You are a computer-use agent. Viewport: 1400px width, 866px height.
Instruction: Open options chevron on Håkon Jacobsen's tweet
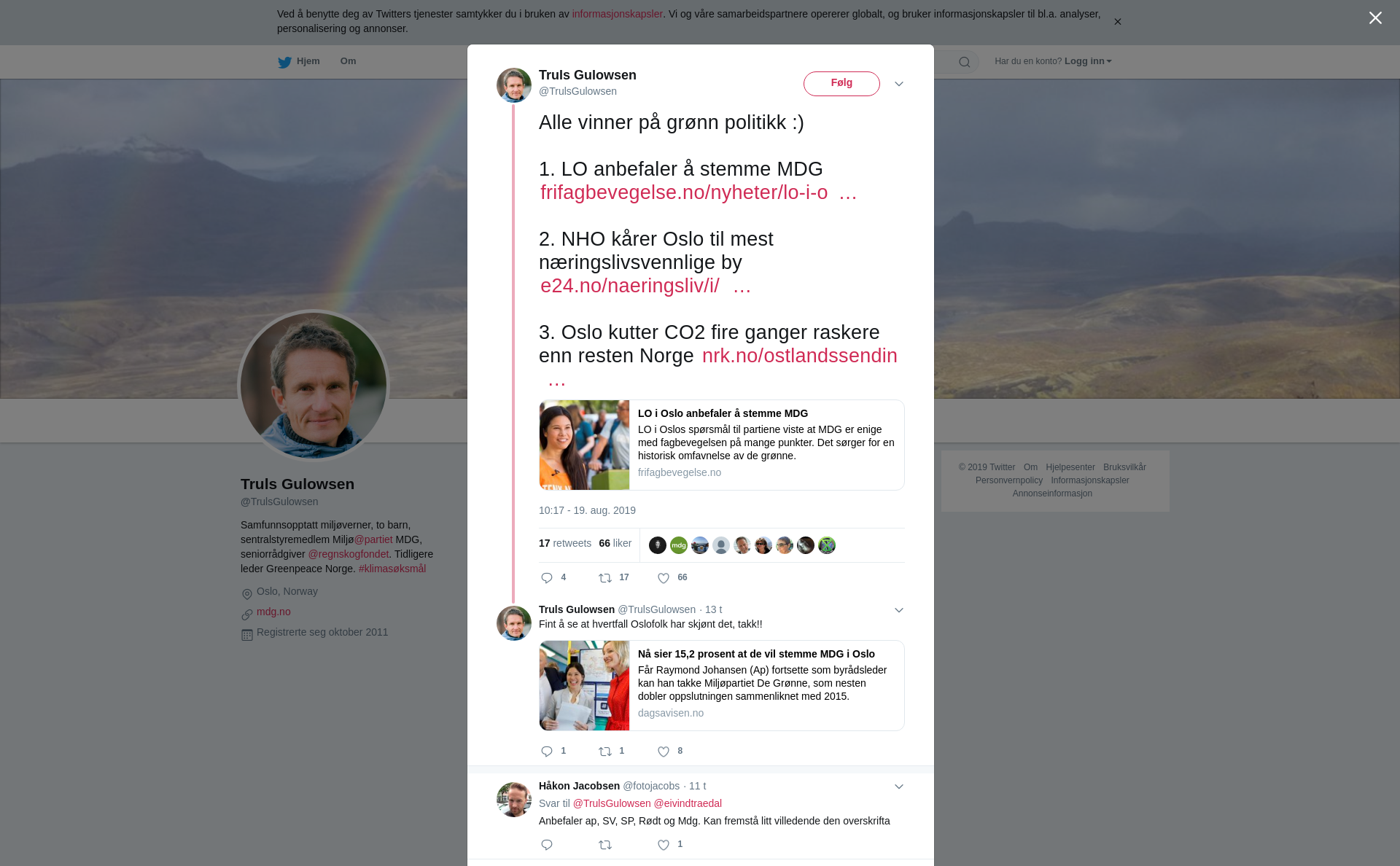point(899,787)
